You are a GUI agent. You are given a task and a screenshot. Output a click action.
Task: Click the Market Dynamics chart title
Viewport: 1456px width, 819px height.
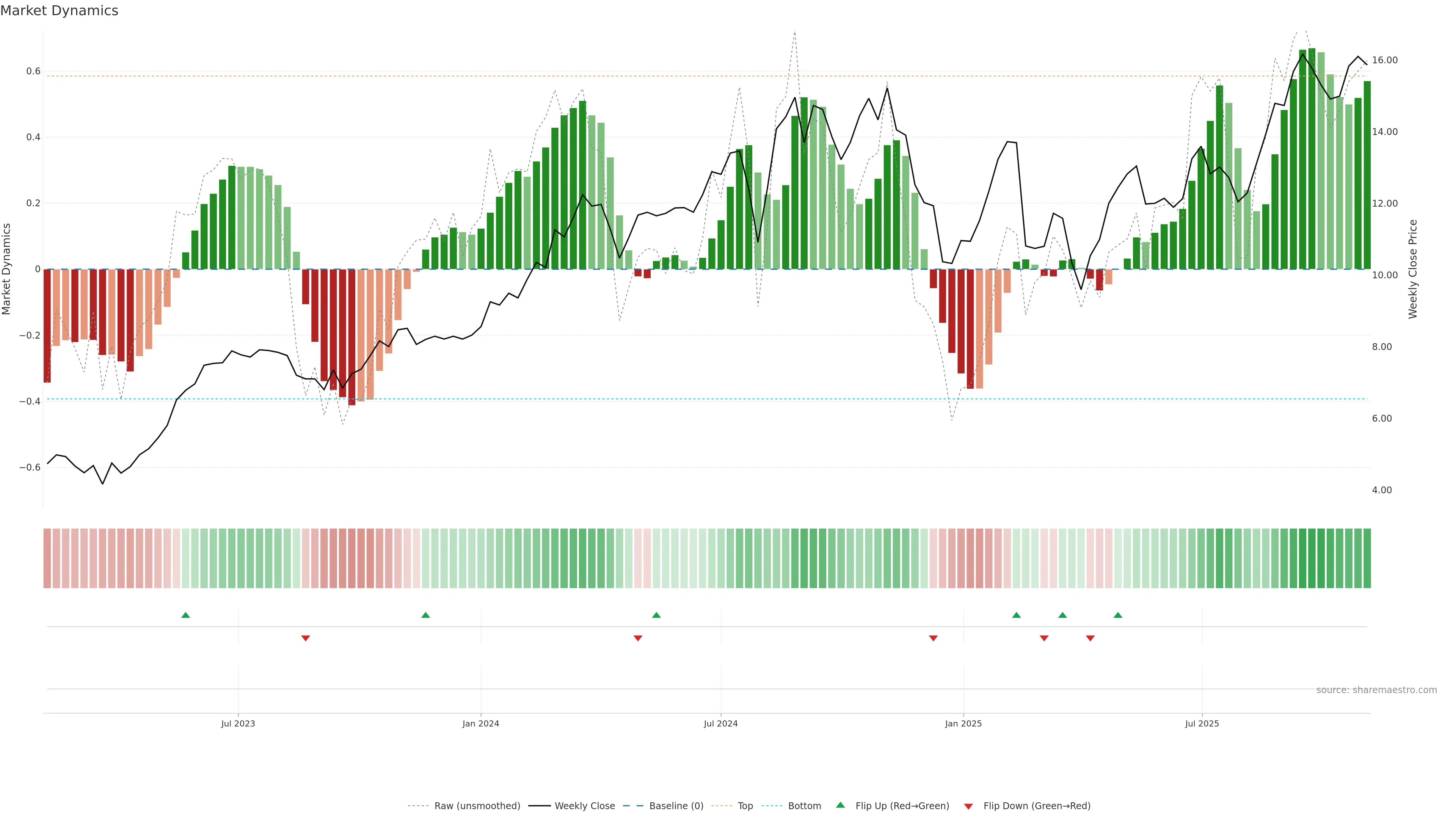[60, 11]
